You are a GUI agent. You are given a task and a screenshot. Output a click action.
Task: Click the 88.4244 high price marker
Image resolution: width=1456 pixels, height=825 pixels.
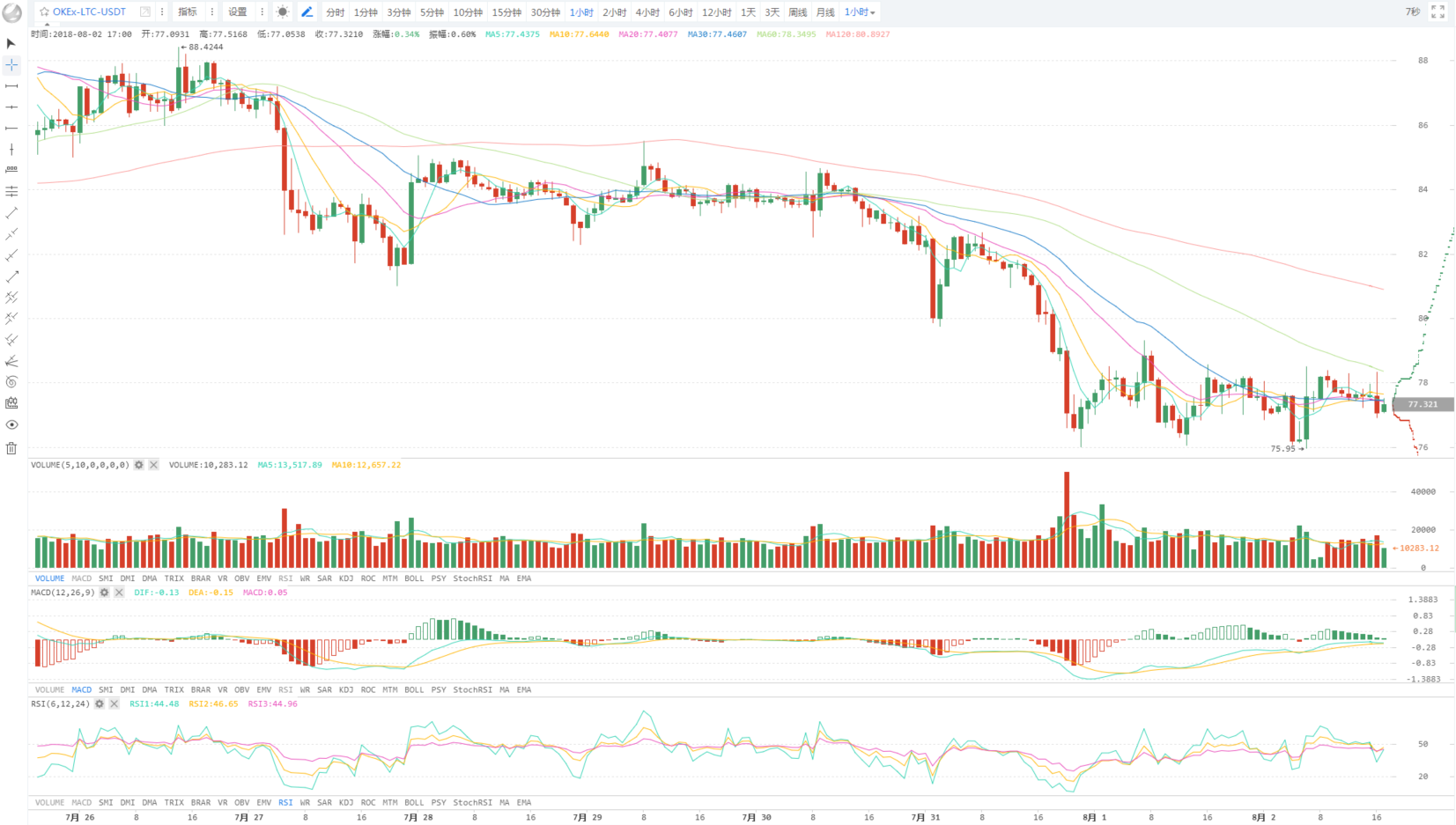click(x=205, y=48)
